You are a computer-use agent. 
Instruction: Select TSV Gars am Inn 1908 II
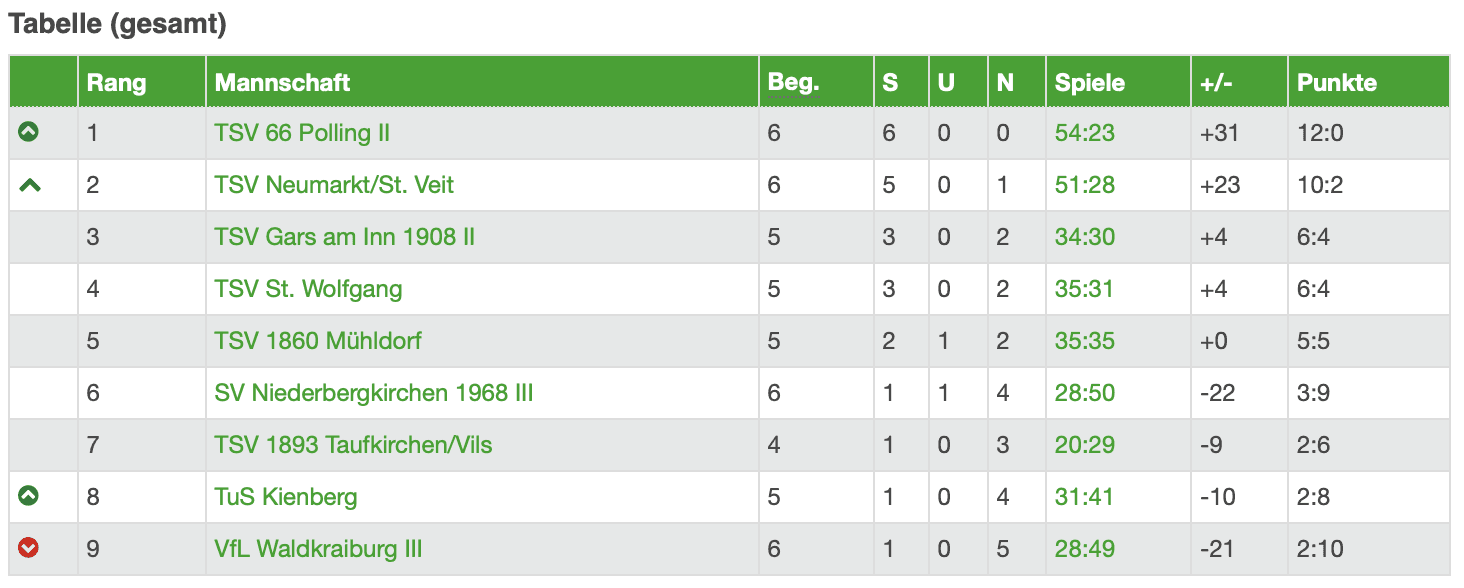344,237
